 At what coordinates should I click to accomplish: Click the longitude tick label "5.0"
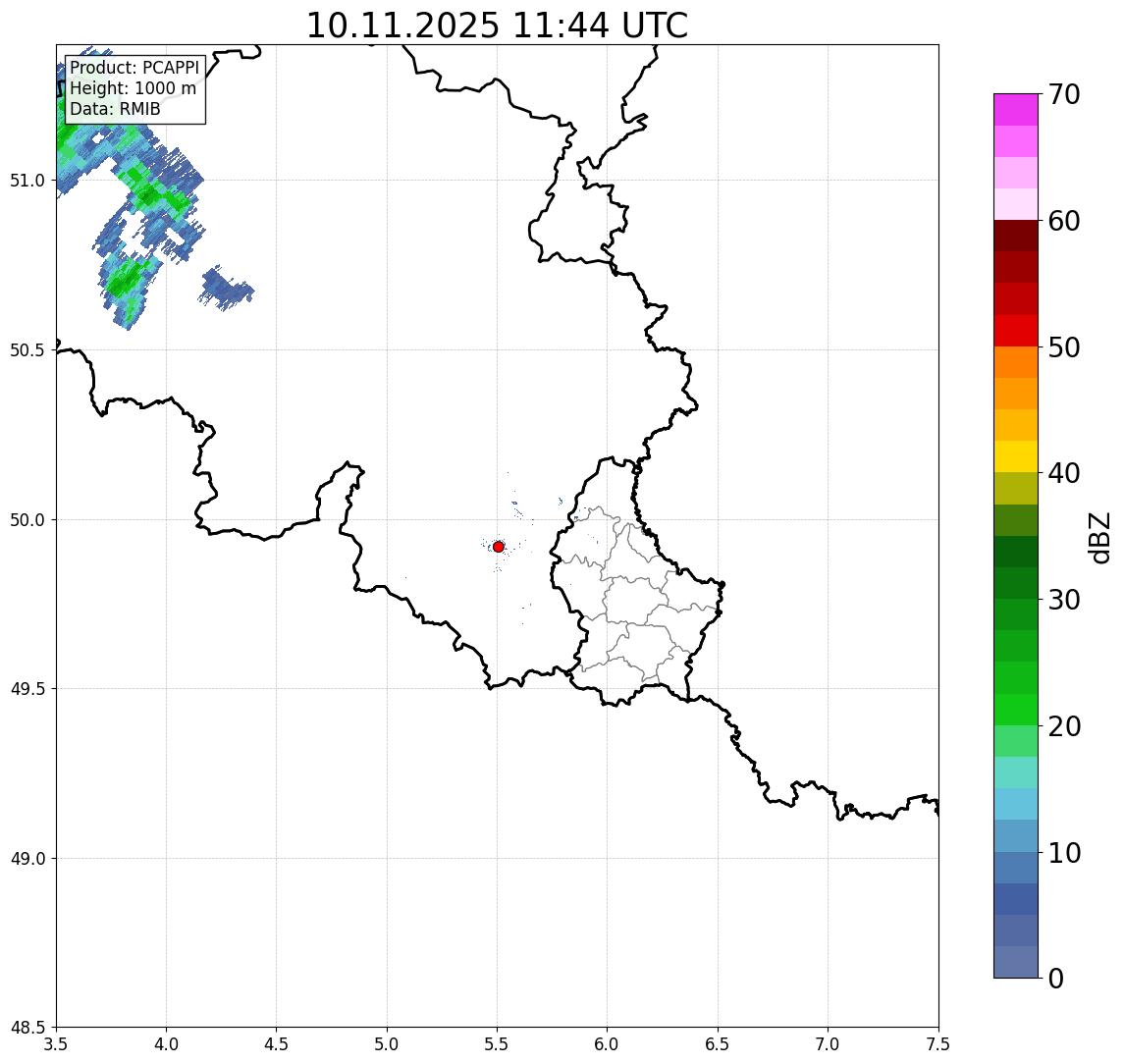(x=387, y=1044)
